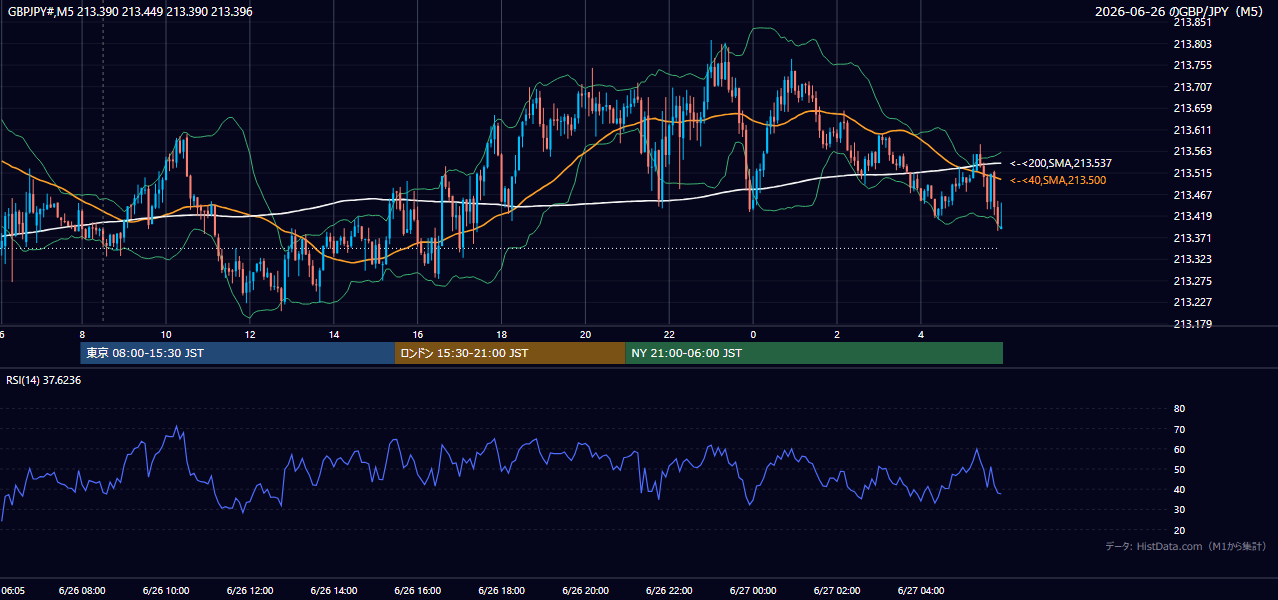
Task: Click the RSI 50 level label
Action: 1179,469
